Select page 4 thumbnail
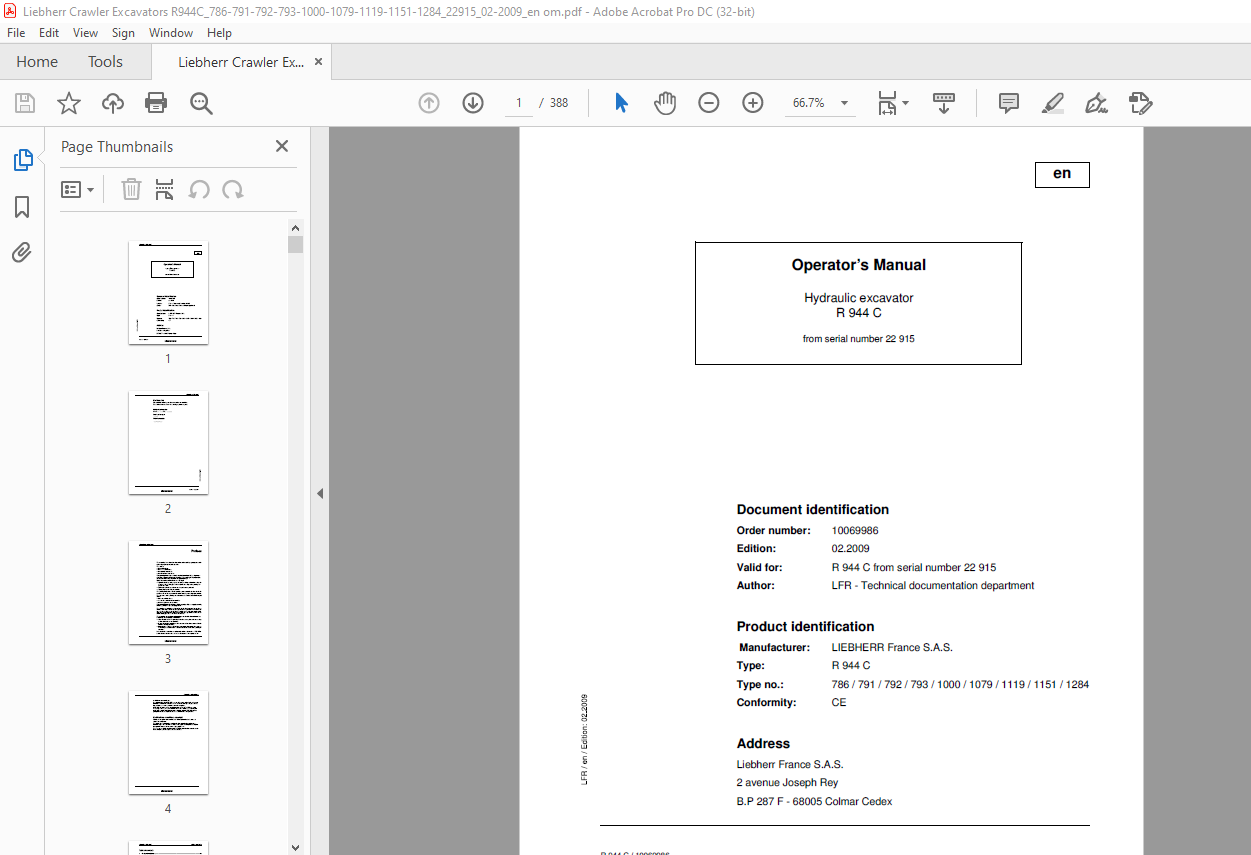 click(x=168, y=743)
